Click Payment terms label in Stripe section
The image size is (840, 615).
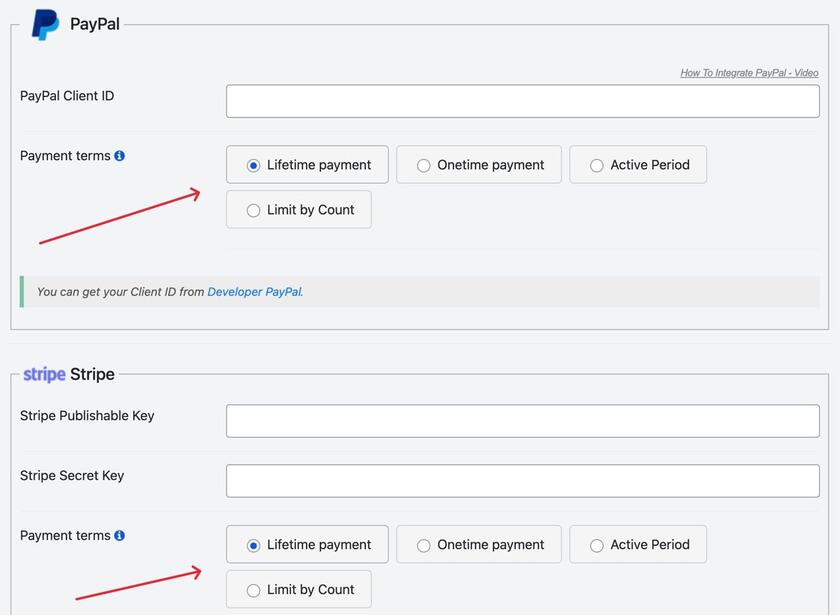click(x=65, y=536)
